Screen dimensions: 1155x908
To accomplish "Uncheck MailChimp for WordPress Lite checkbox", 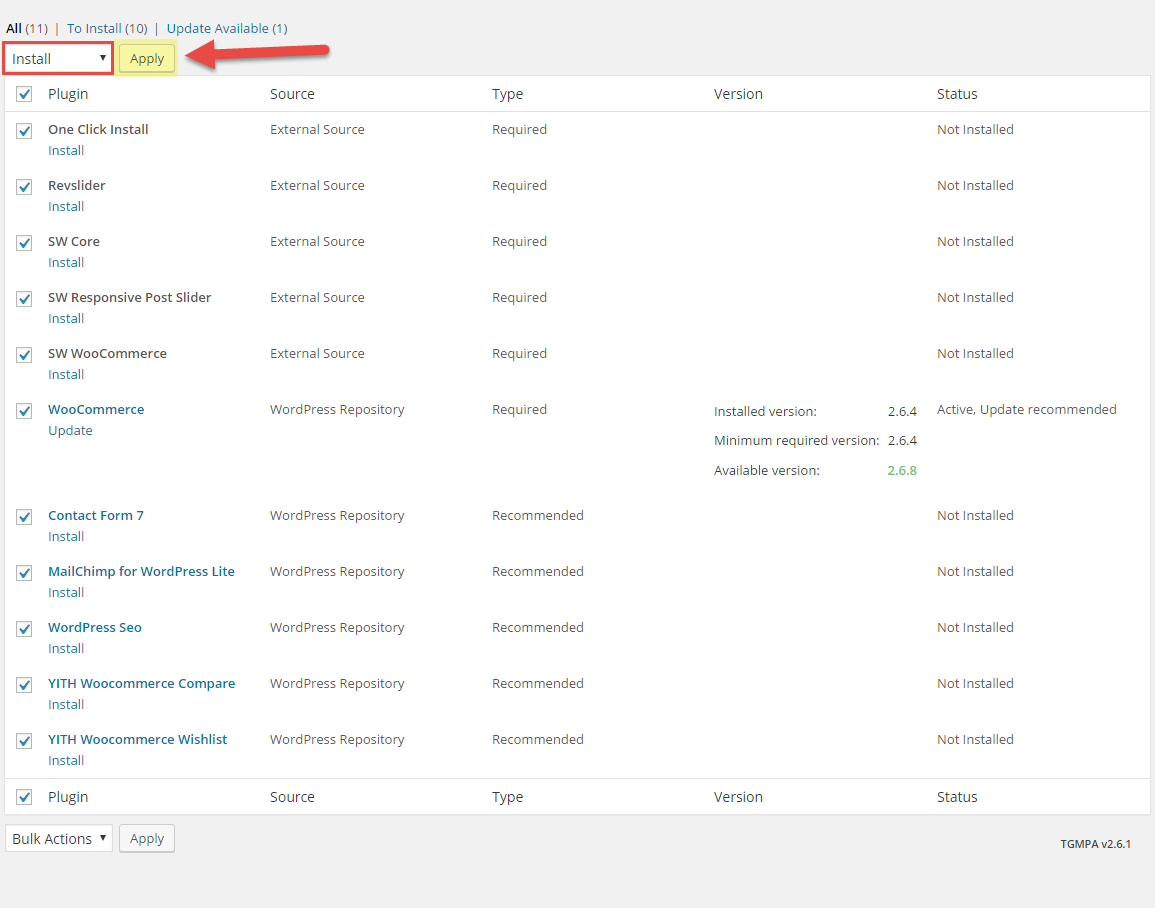I will tap(24, 573).
